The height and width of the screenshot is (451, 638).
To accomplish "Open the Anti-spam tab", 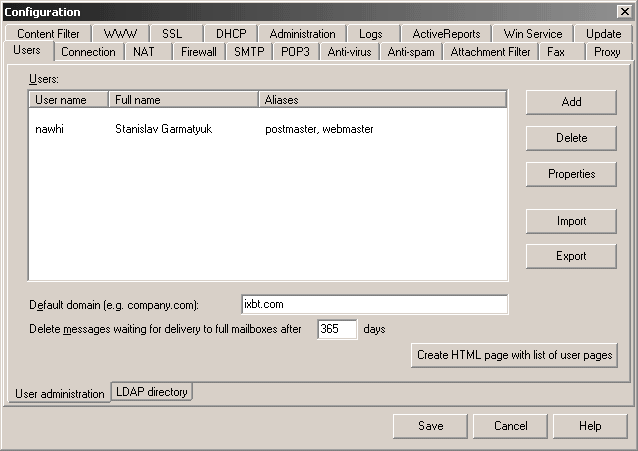I will pos(411,52).
